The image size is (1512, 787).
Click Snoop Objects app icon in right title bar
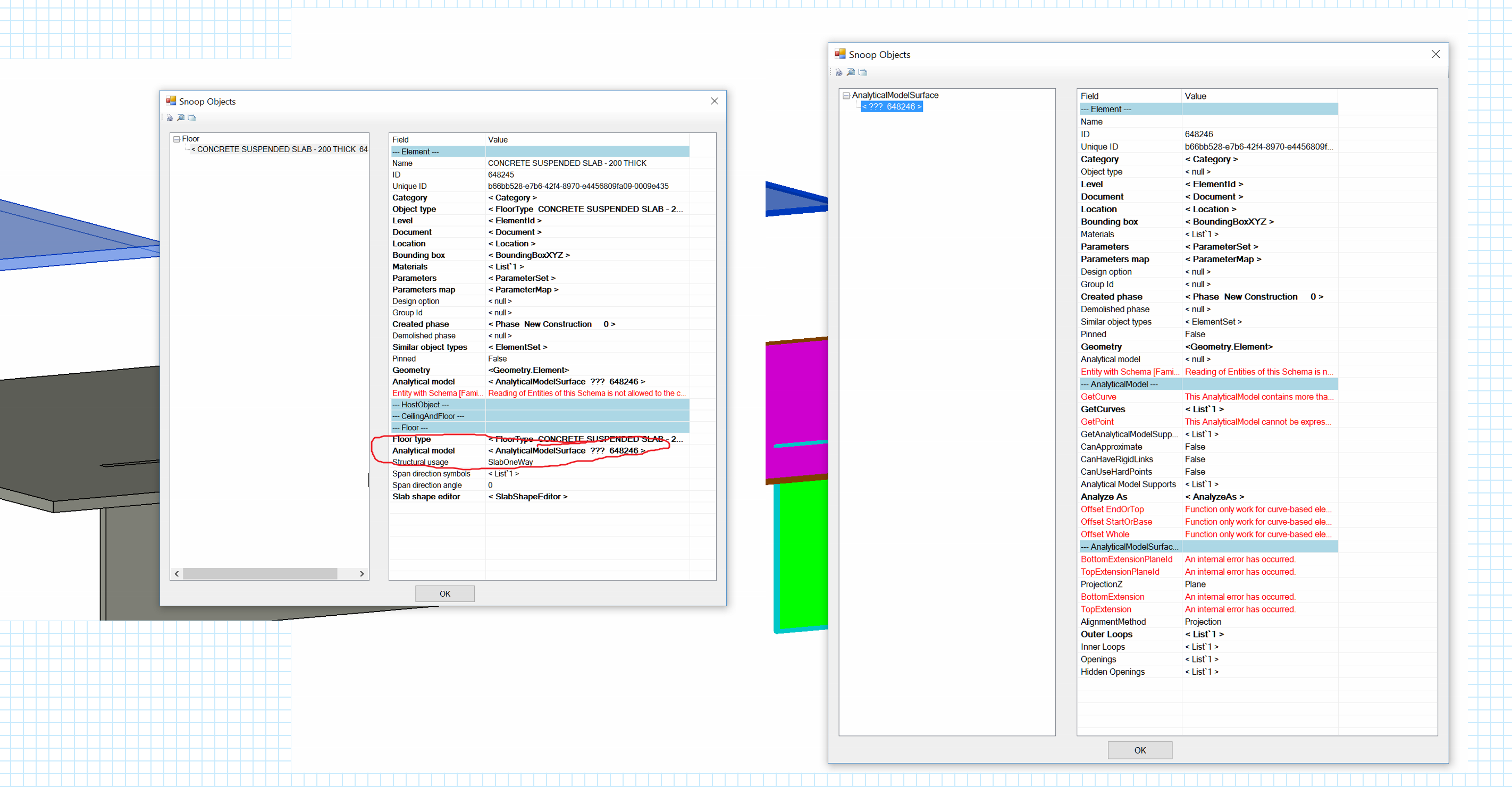pyautogui.click(x=840, y=54)
